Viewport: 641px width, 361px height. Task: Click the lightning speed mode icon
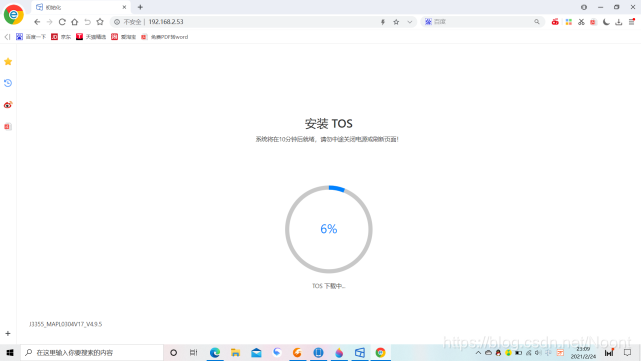(383, 22)
